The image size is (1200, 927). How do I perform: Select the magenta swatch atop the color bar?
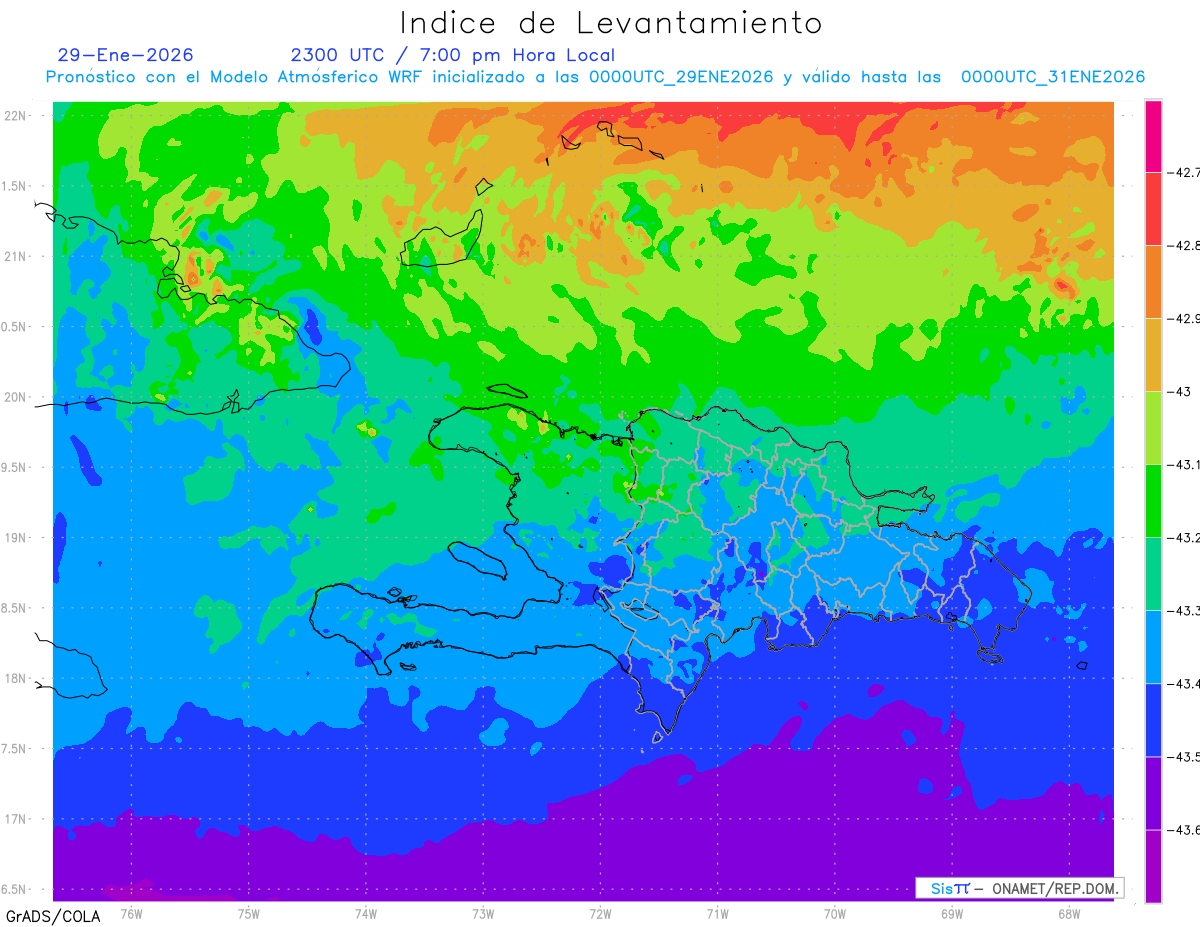(x=1153, y=135)
